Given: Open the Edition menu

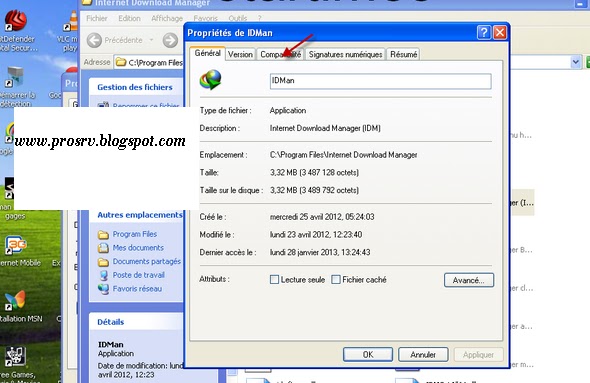Looking at the screenshot, I should (129, 18).
